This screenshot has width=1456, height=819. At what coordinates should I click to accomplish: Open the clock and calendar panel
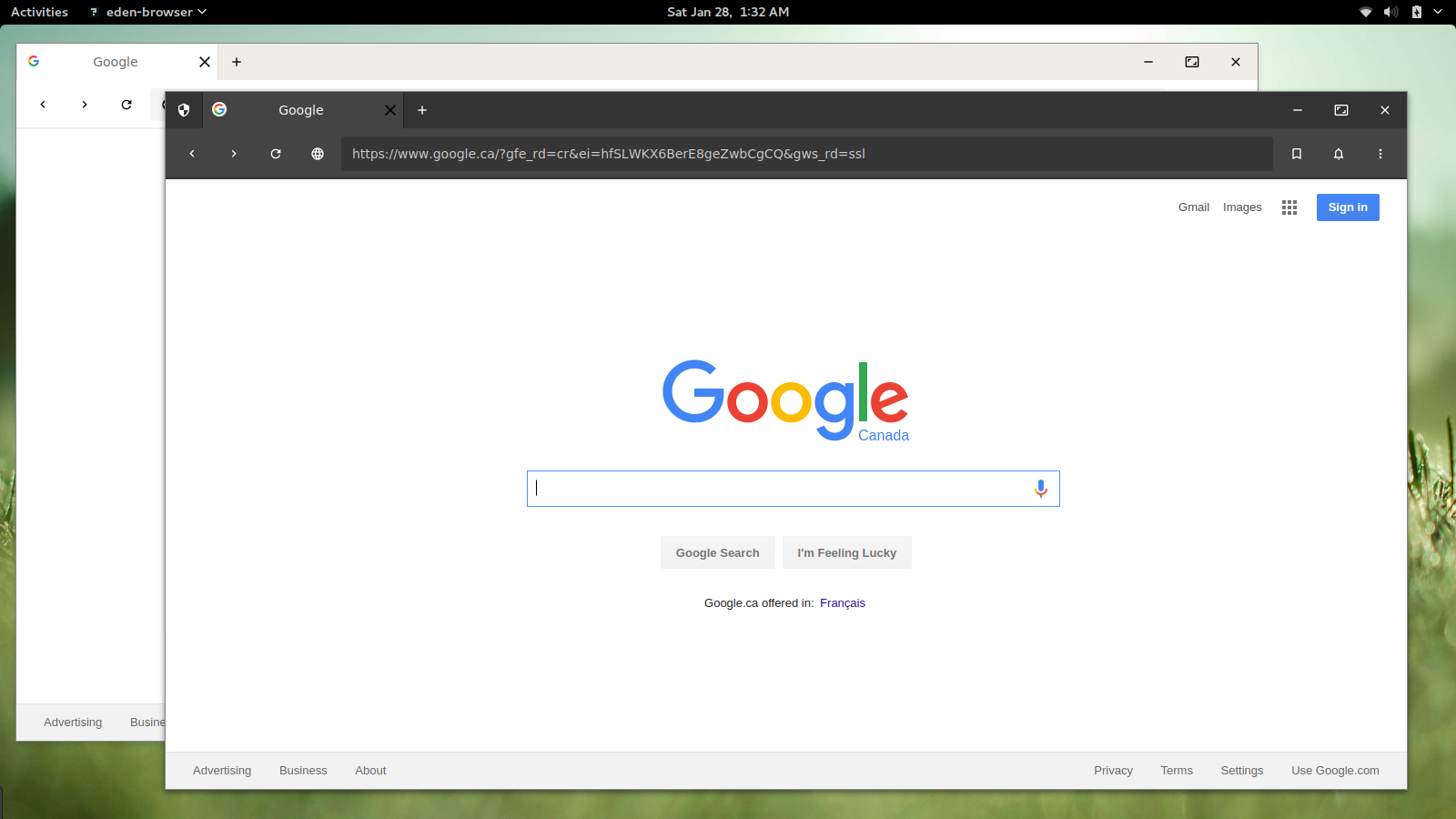(x=728, y=12)
